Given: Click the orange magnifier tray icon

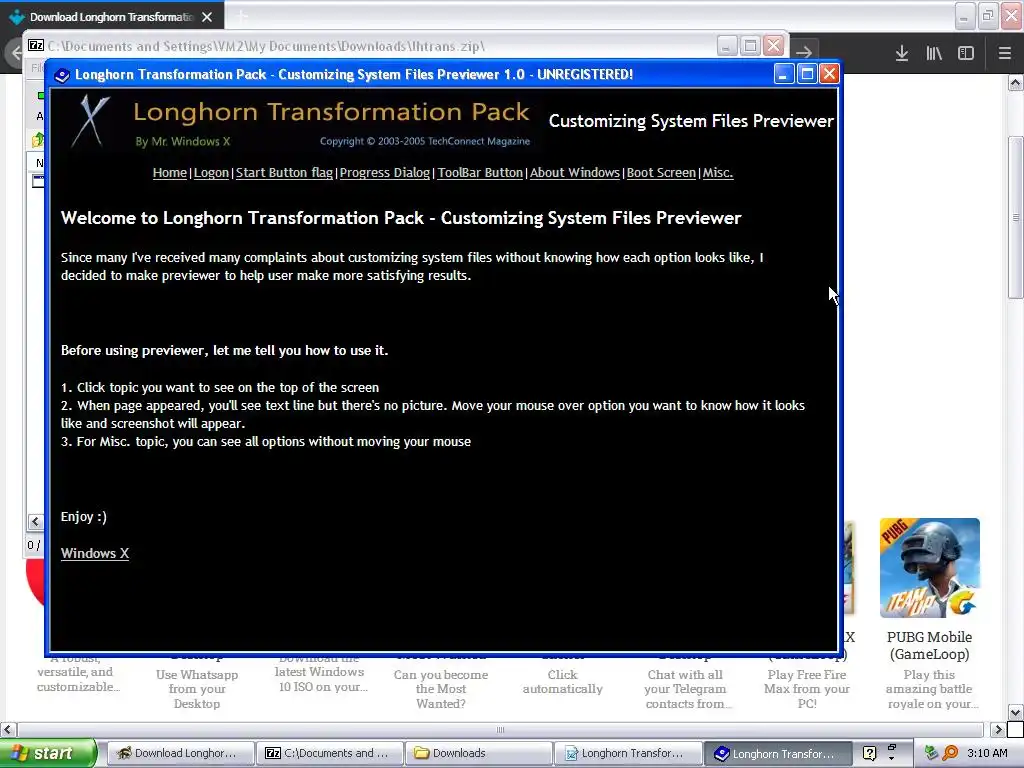Looking at the screenshot, I should pos(950,753).
